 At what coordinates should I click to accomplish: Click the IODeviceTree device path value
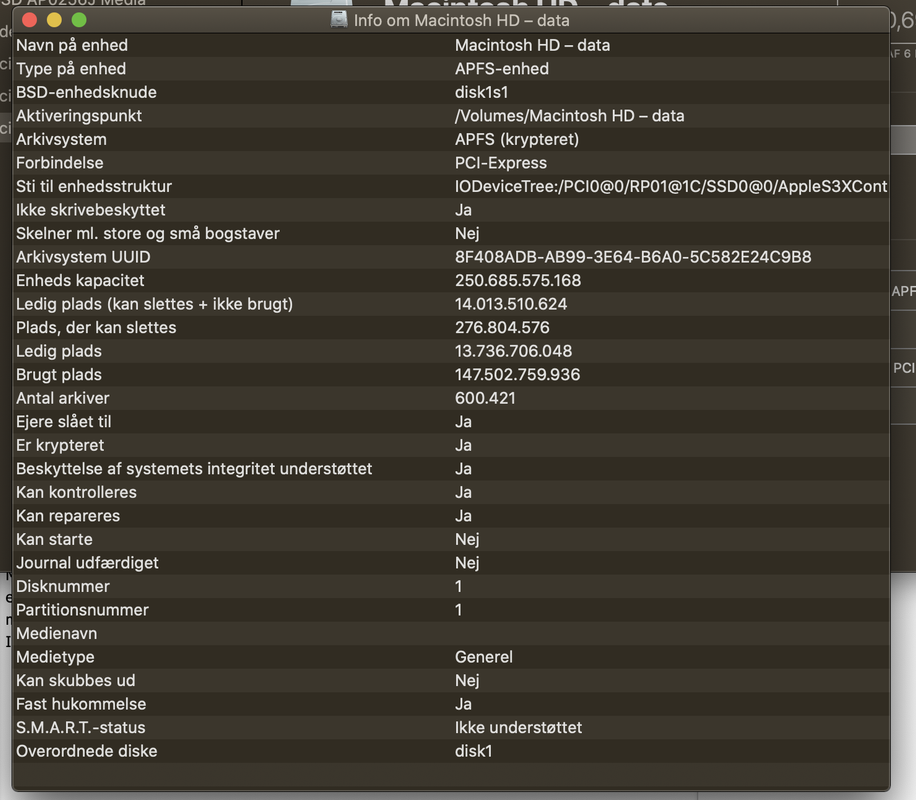(671, 186)
